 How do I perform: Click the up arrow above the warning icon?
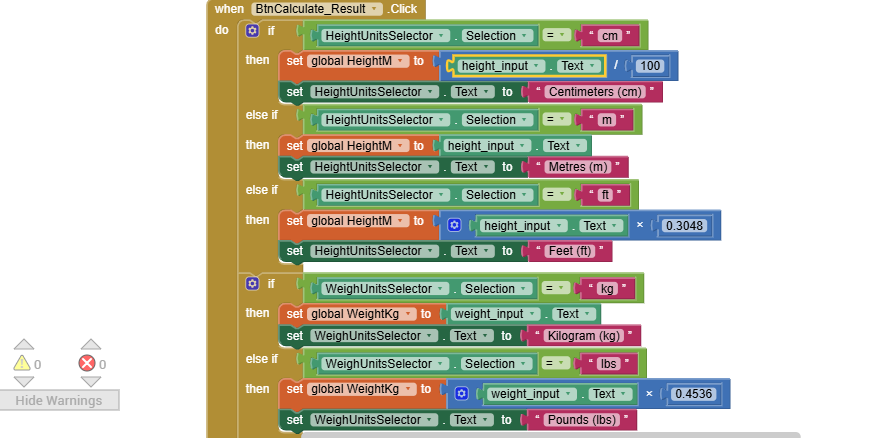click(23, 345)
